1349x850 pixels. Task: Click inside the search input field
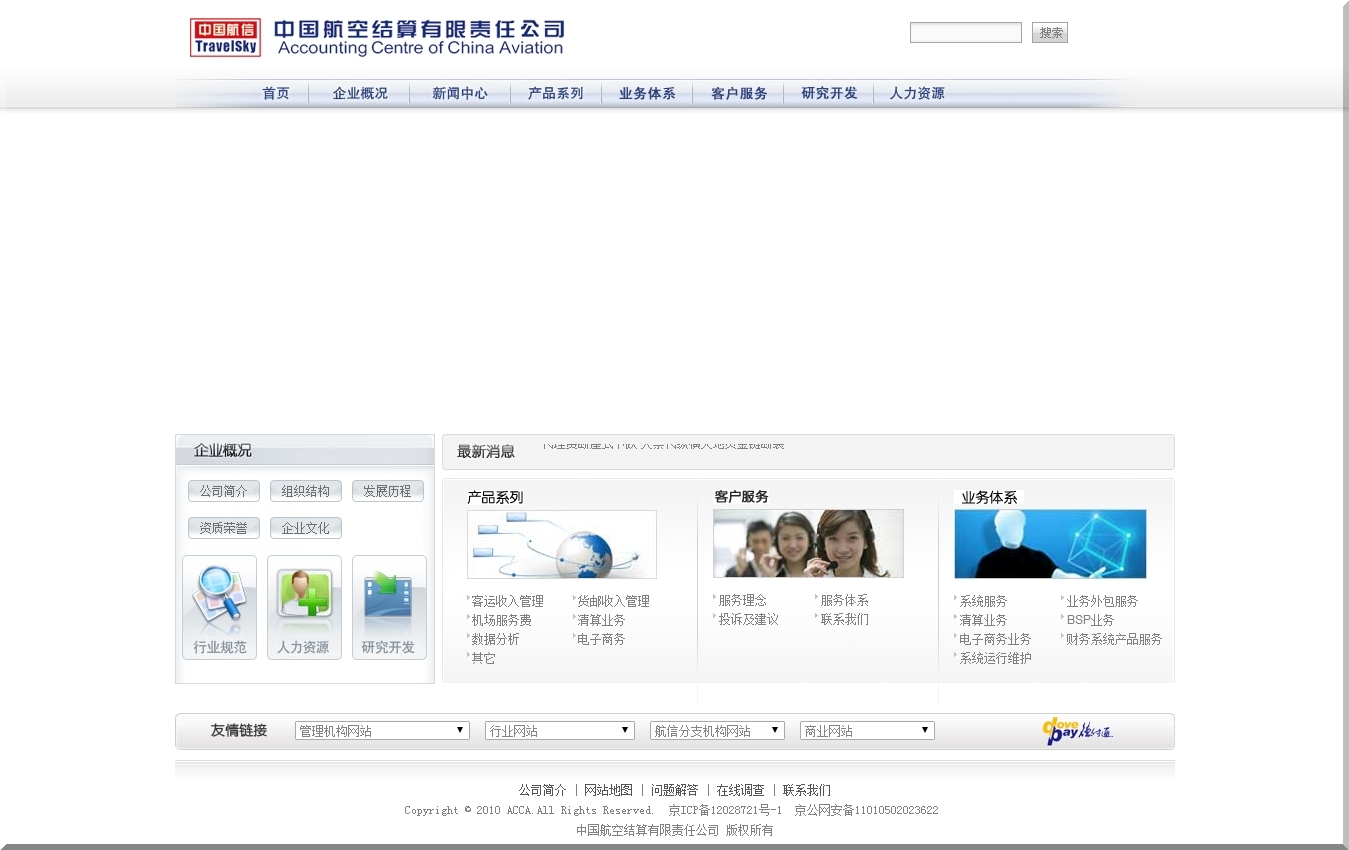tap(964, 32)
